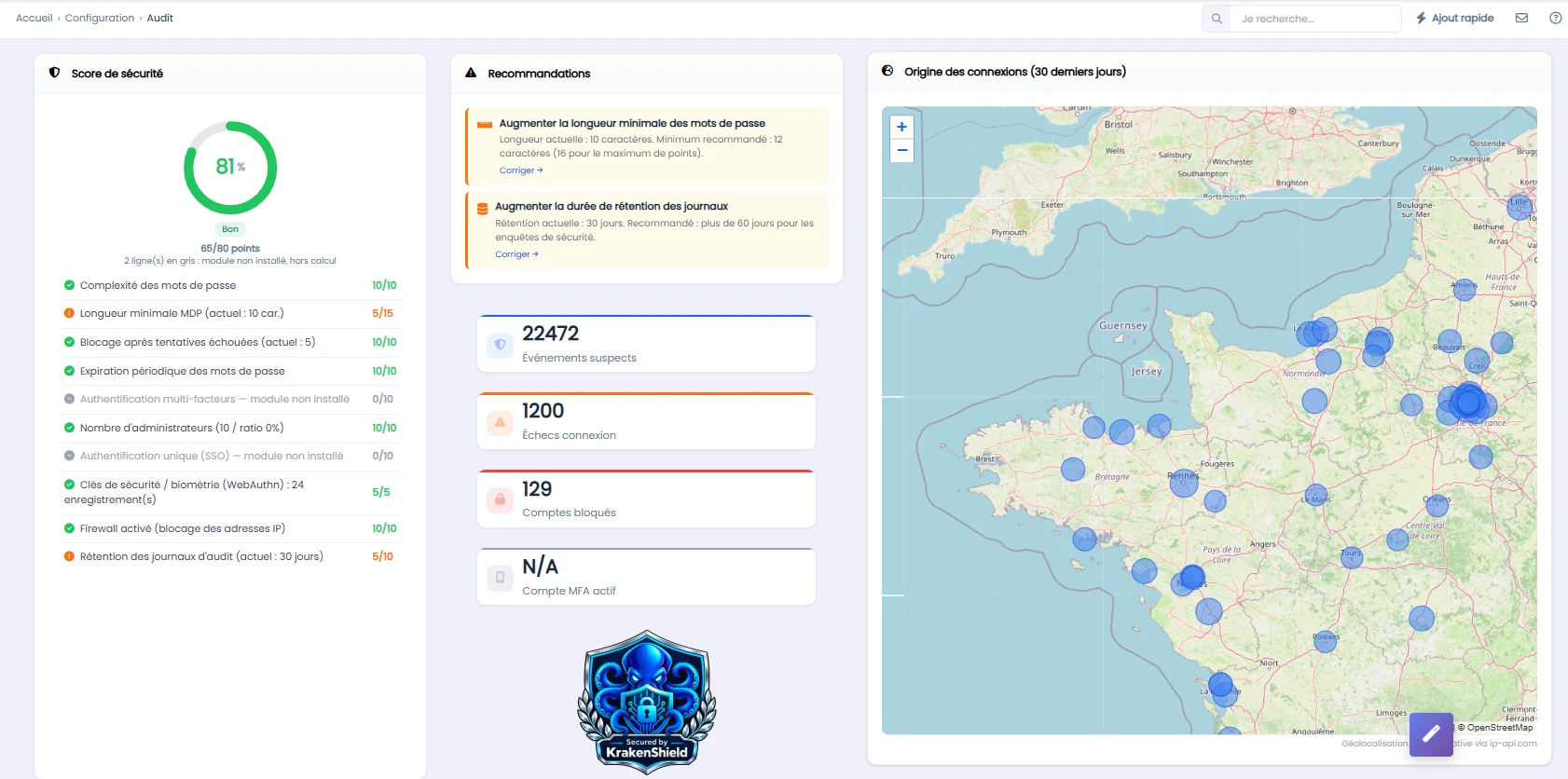Open the help question mark icon
This screenshot has width=1568, height=779.
coord(1555,18)
